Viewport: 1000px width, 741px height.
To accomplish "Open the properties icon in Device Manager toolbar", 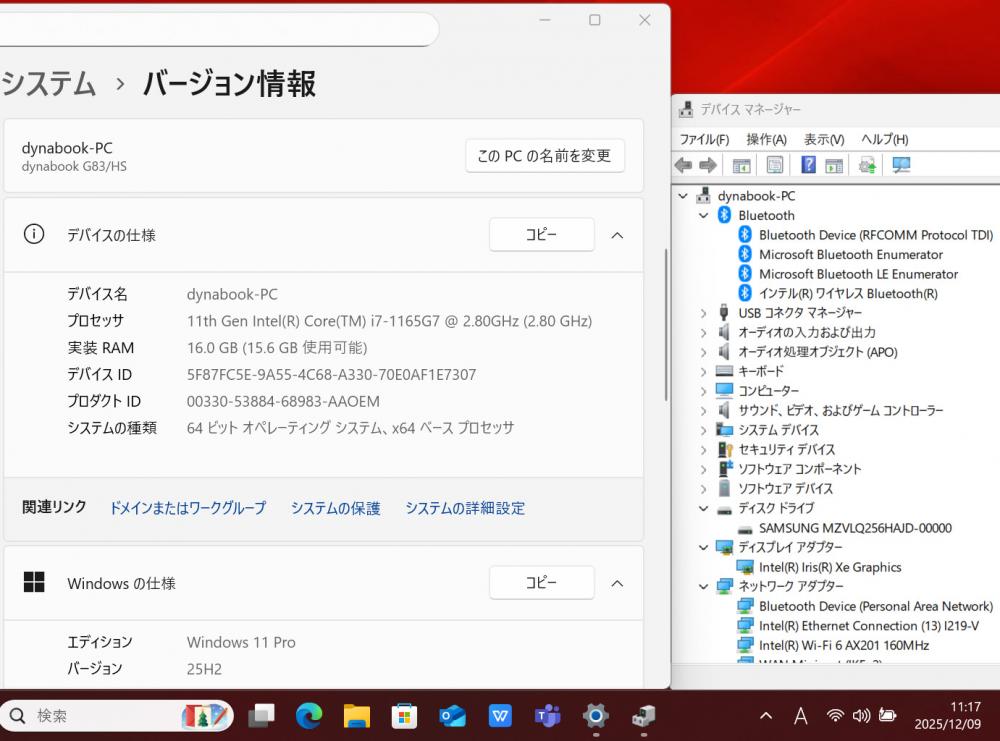I will coord(775,165).
